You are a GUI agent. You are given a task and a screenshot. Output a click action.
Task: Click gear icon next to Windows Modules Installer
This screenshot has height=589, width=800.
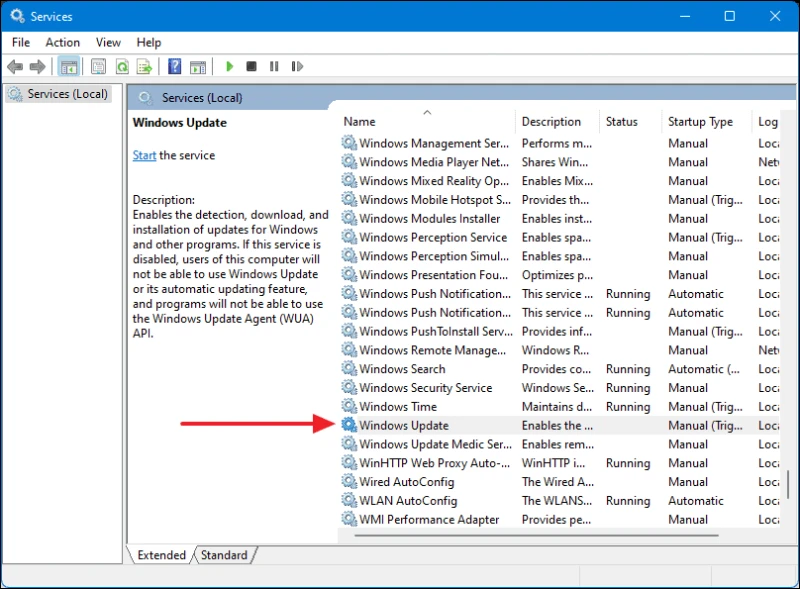click(x=349, y=218)
